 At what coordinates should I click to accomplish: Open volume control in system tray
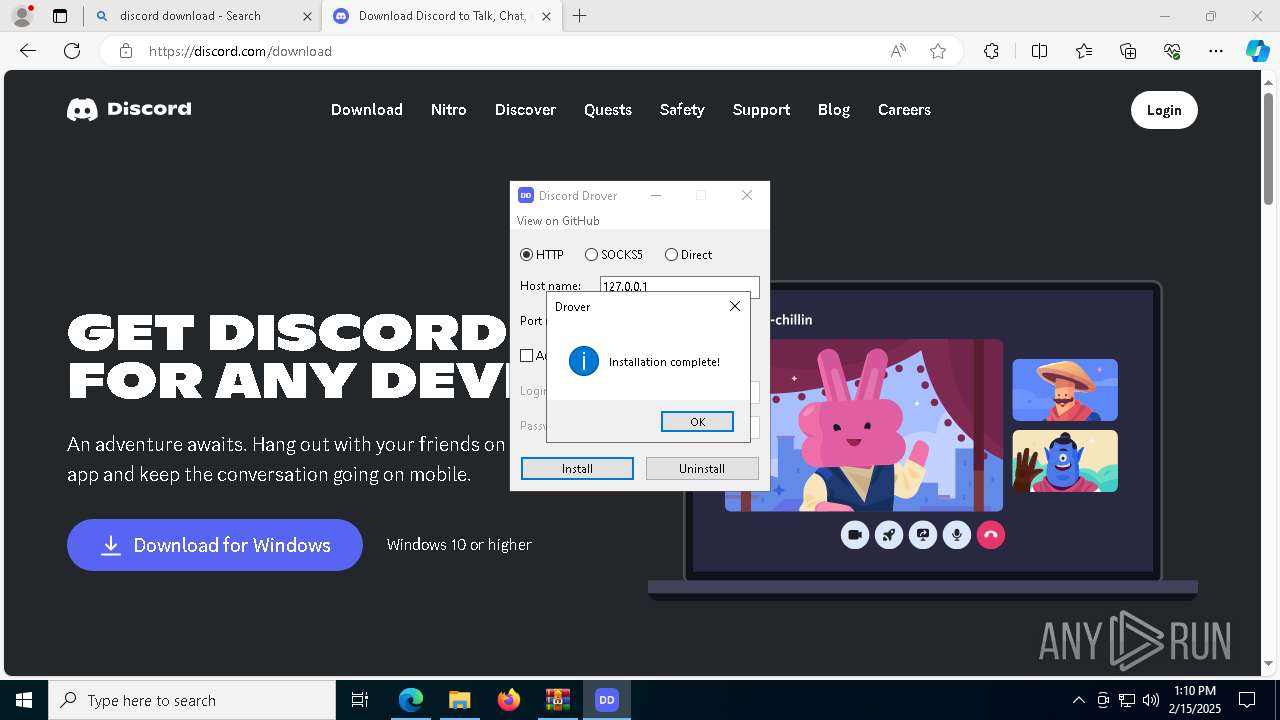coord(1151,700)
